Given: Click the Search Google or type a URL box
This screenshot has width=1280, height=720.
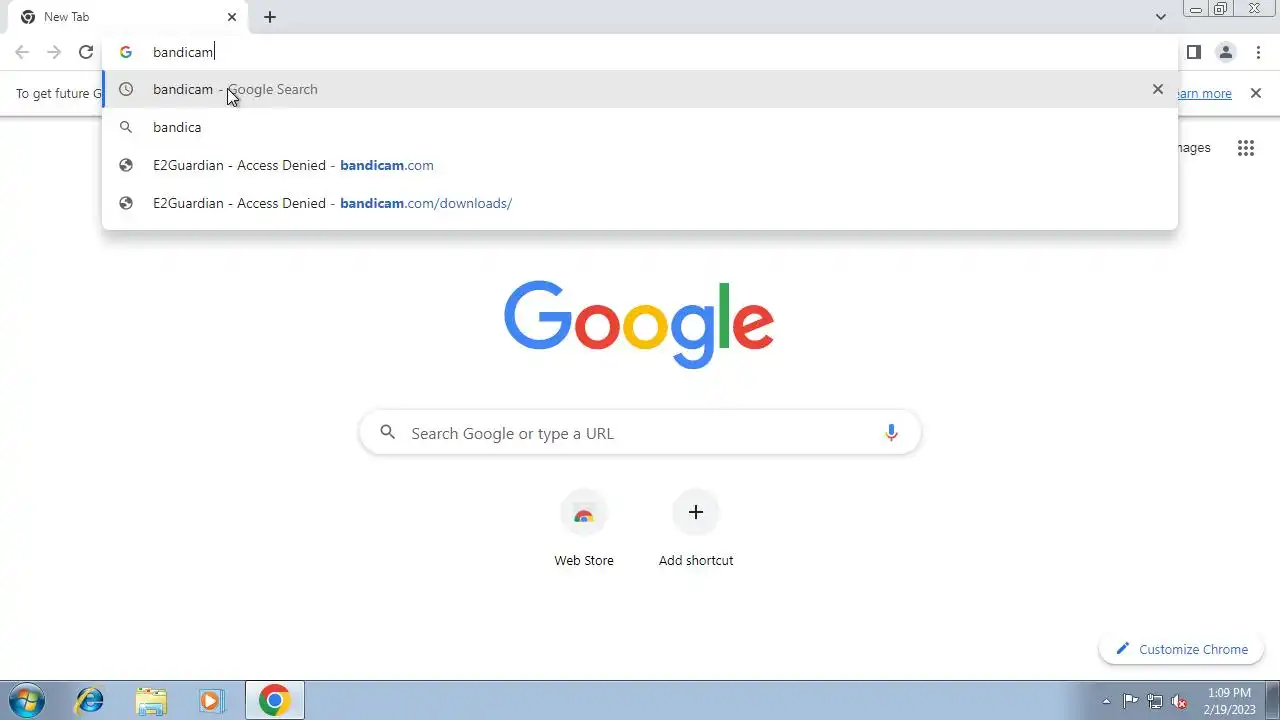Looking at the screenshot, I should 640,433.
